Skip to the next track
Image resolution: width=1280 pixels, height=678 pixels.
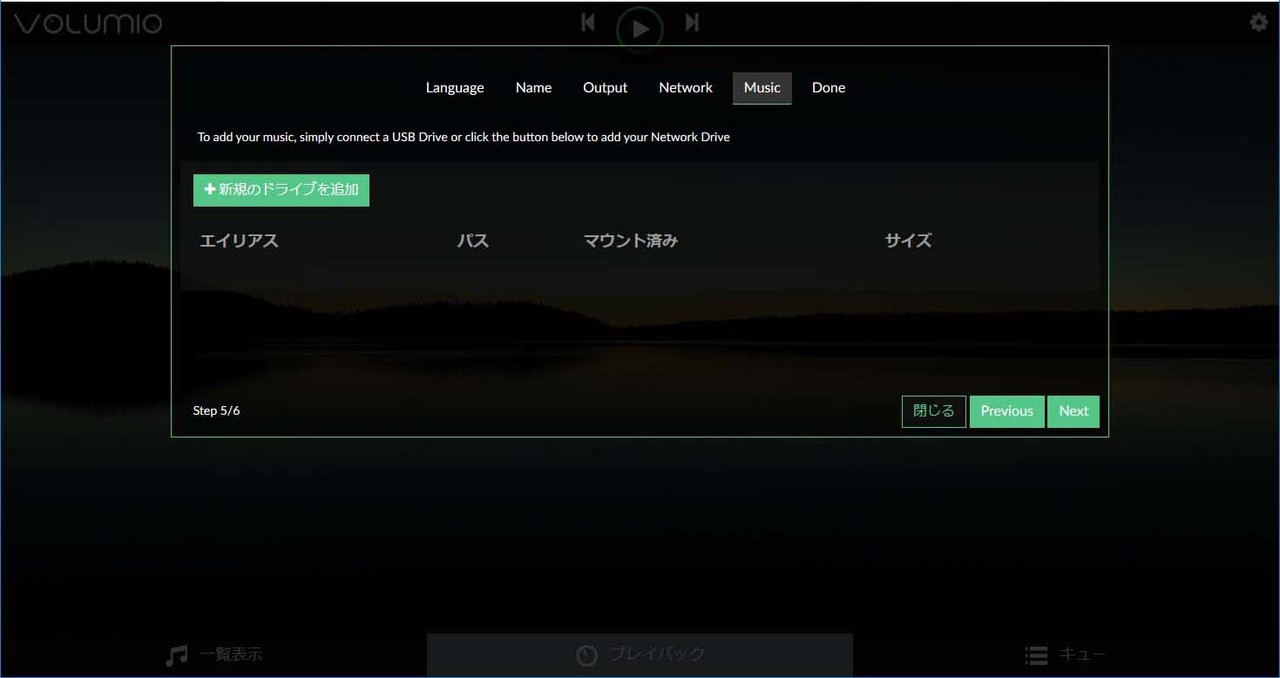point(691,20)
